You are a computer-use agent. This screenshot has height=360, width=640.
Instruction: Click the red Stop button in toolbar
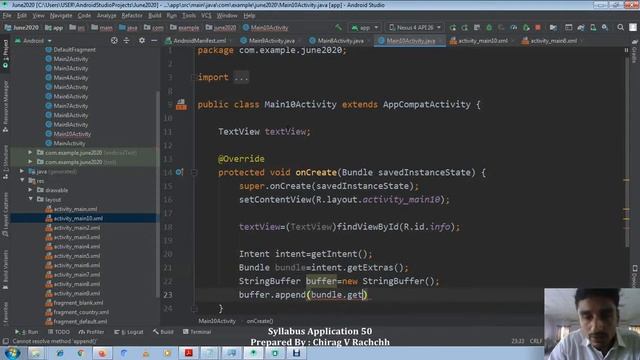[538, 28]
